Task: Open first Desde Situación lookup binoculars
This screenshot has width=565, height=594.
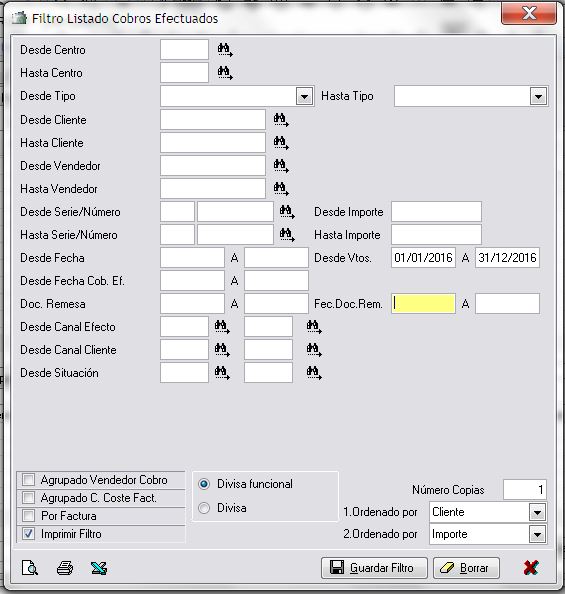Action: tap(222, 373)
